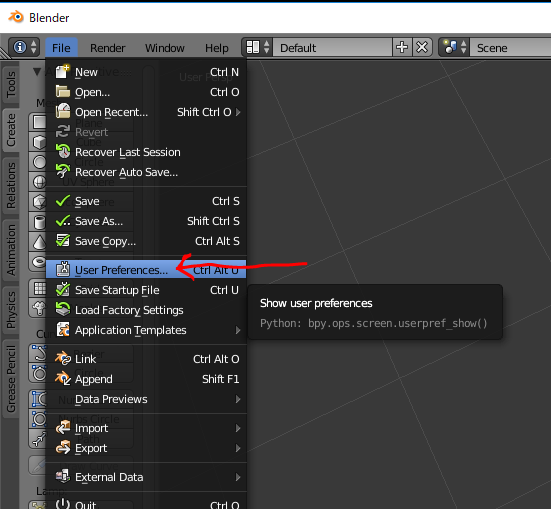
Task: Click the Open Recent icon
Action: [x=63, y=111]
